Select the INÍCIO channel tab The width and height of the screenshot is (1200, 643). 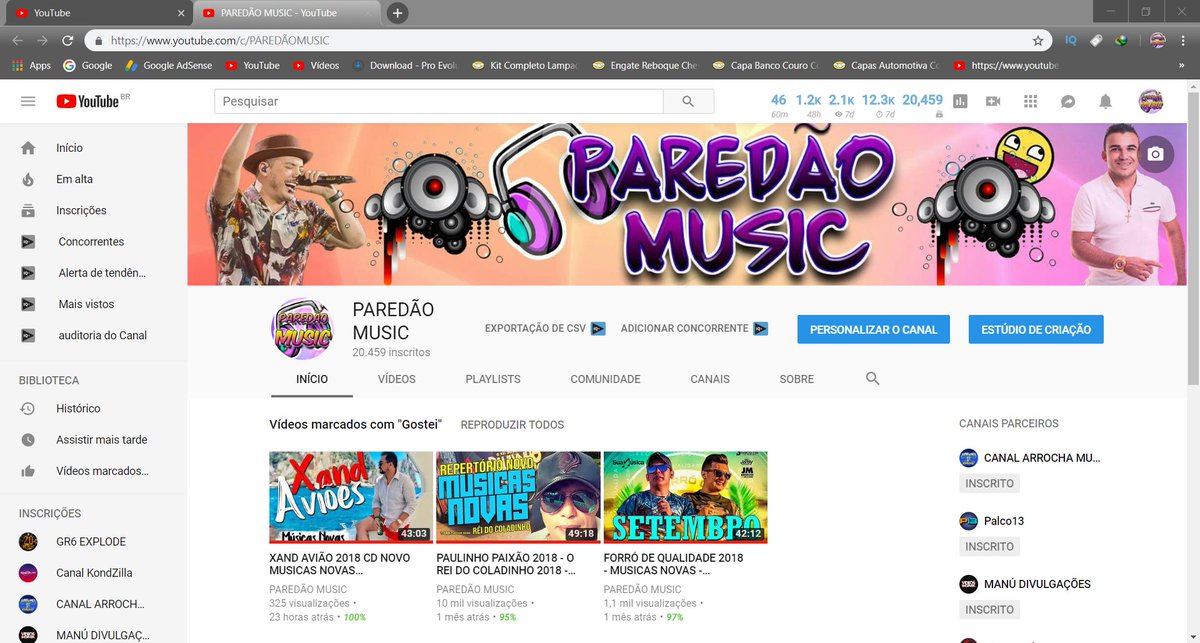pyautogui.click(x=311, y=379)
